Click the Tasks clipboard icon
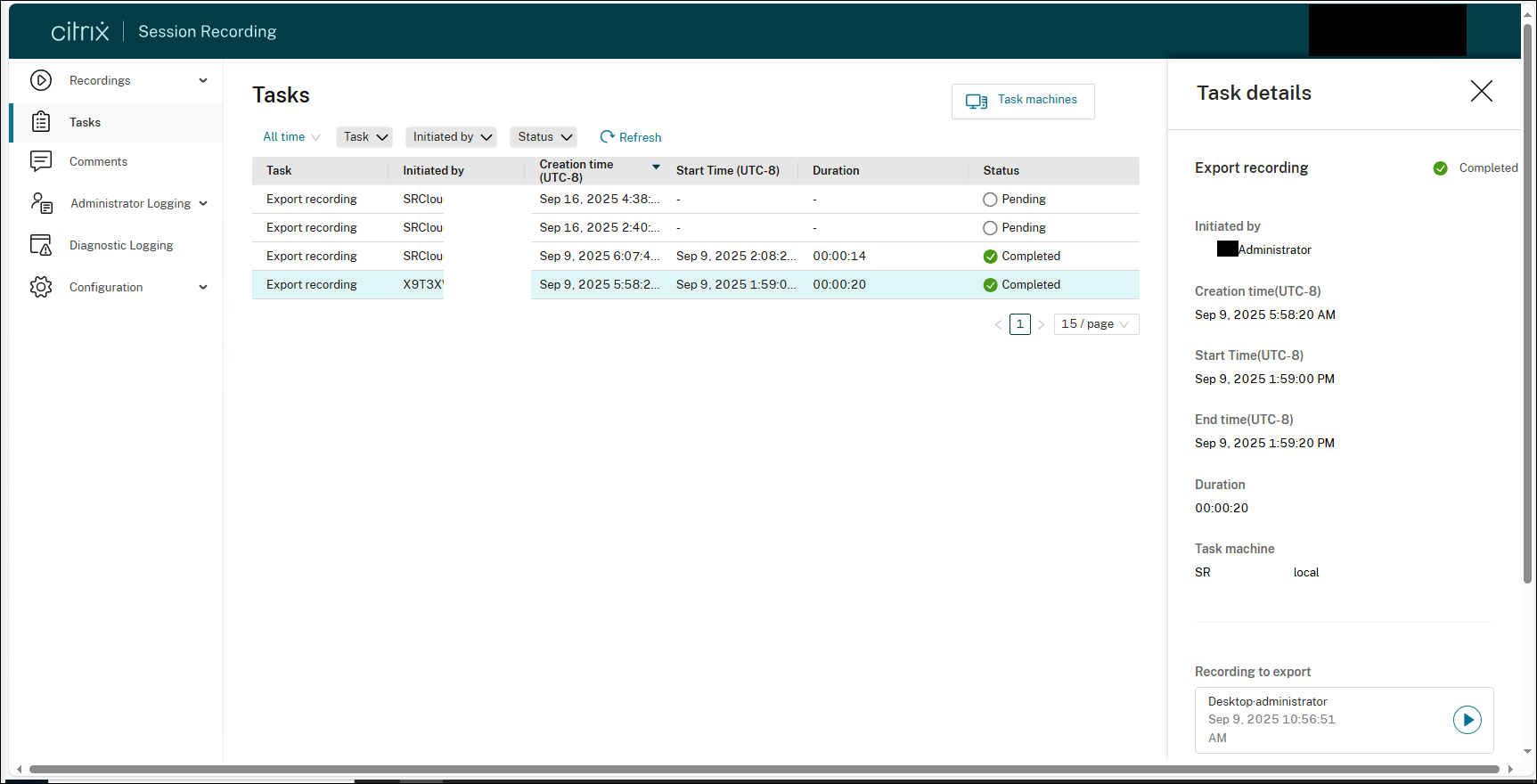Viewport: 1537px width, 784px height. pos(41,122)
